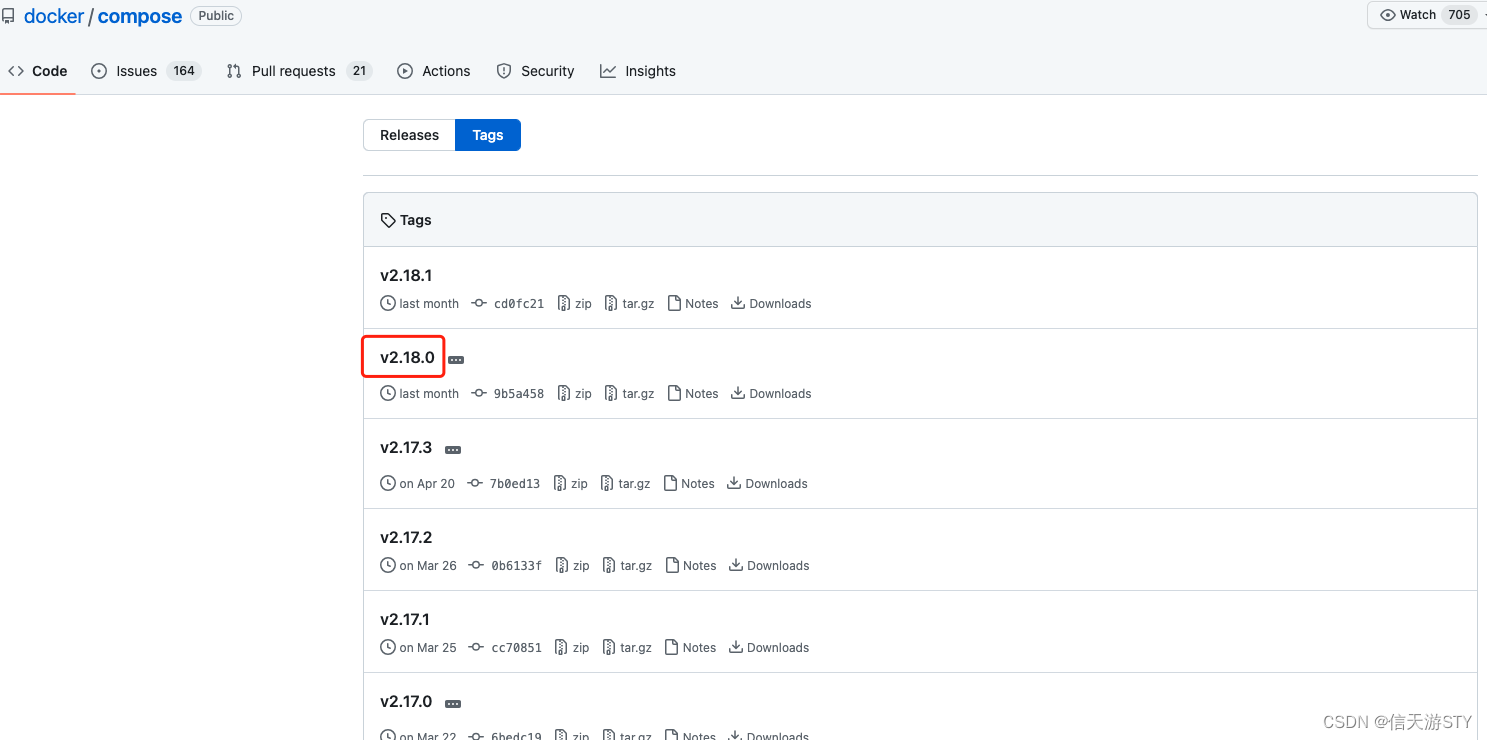The width and height of the screenshot is (1487, 740).
Task: Click the clock icon under v2.17.1
Action: pyautogui.click(x=388, y=647)
